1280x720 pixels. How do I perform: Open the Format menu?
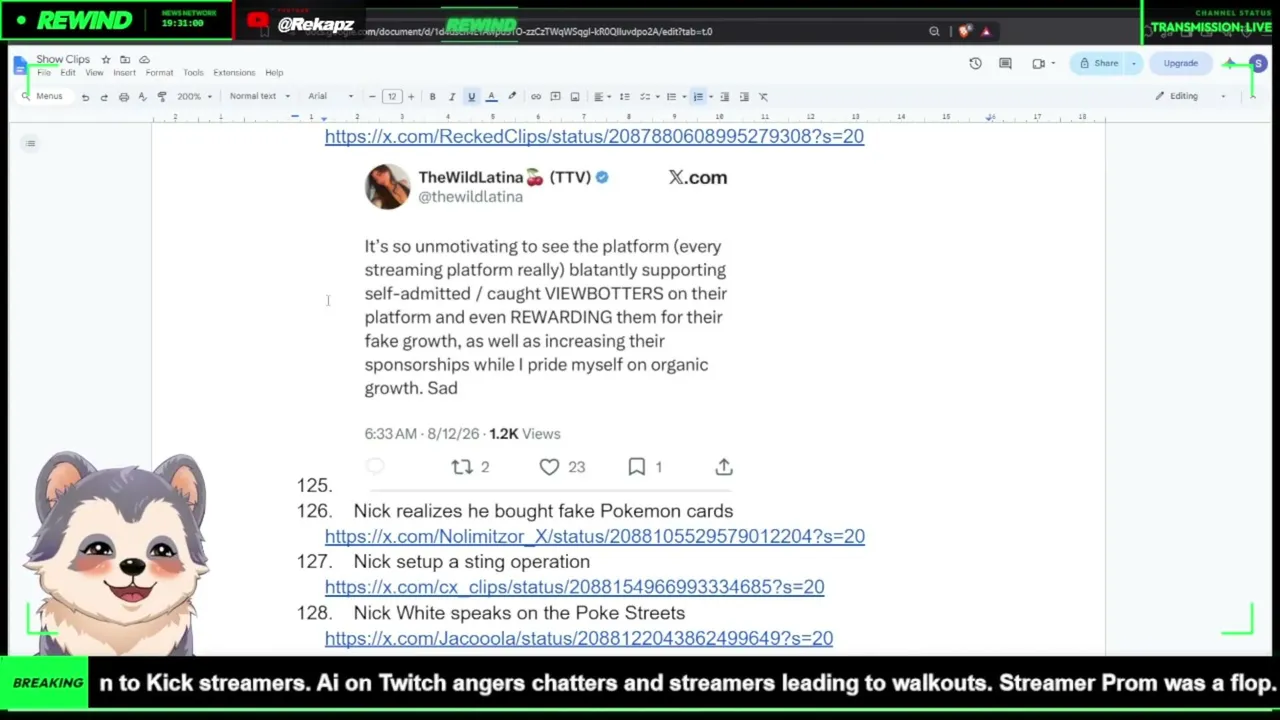(159, 73)
